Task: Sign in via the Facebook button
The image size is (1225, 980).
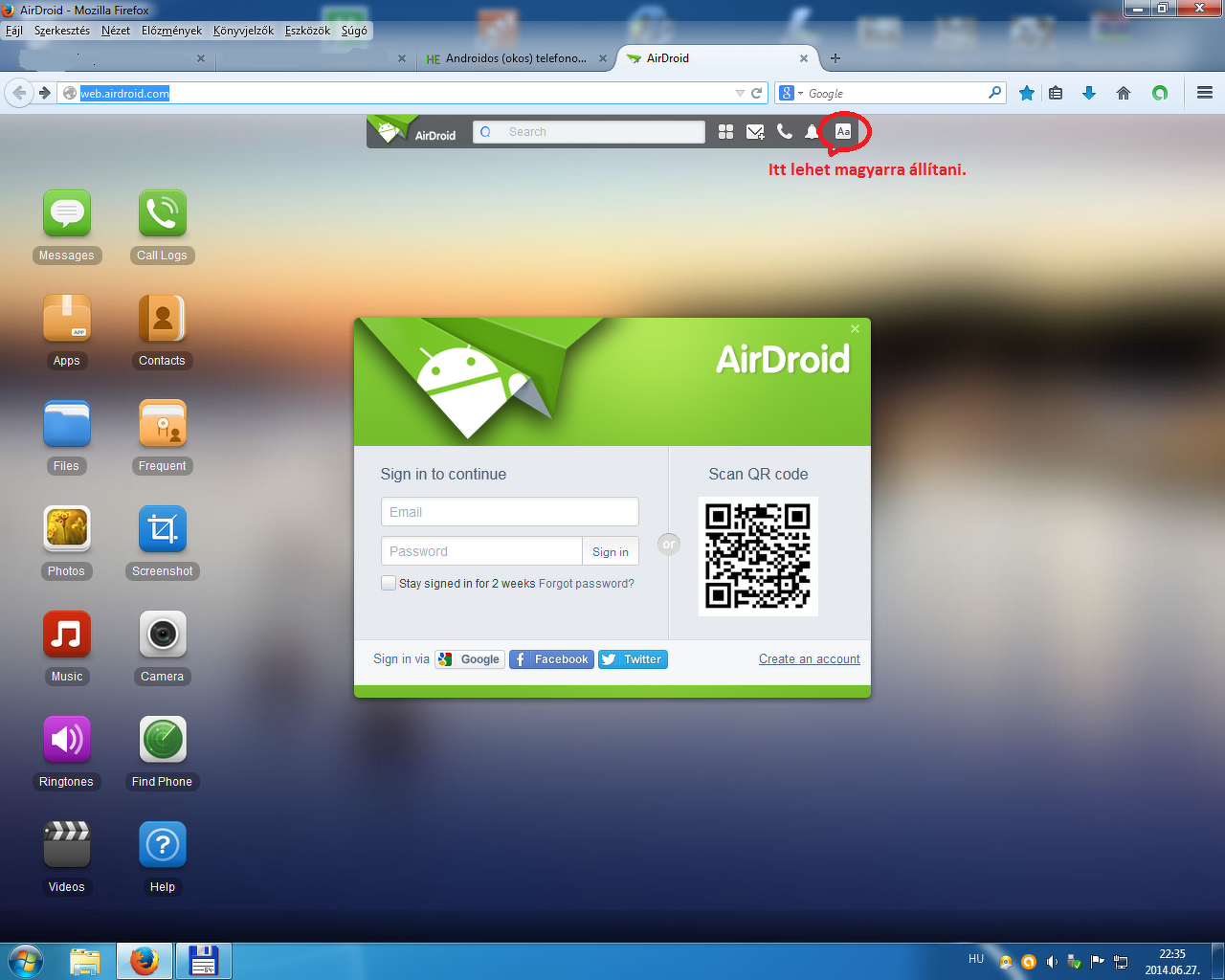Action: point(551,659)
